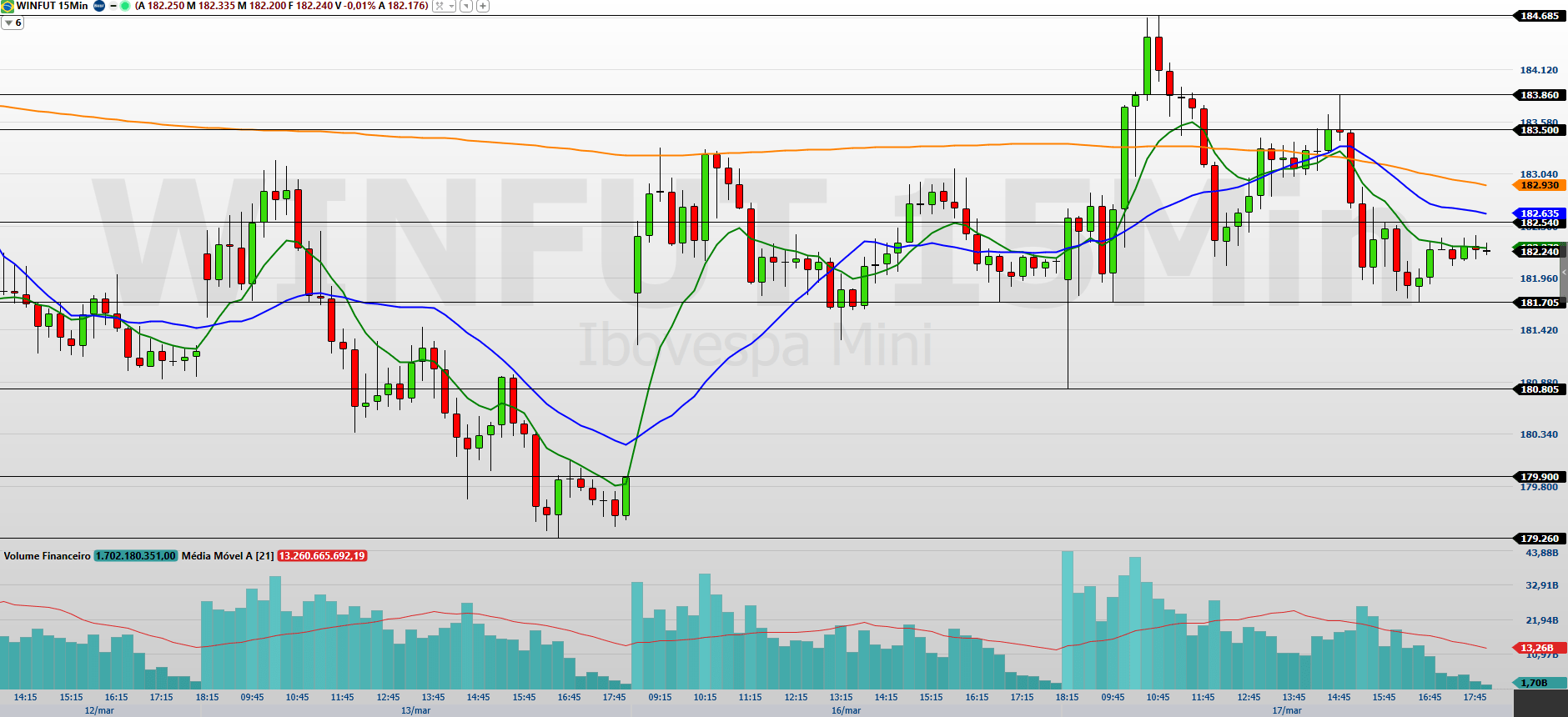Click the blue BM&F exchange icon

point(99,6)
